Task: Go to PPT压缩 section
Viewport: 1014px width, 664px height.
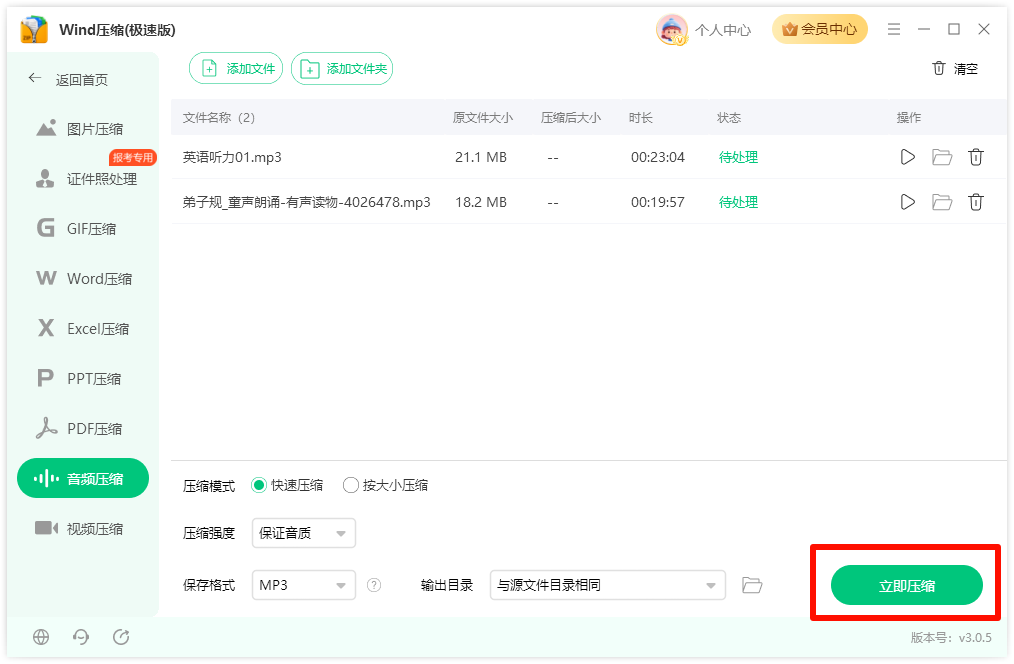Action: click(83, 378)
